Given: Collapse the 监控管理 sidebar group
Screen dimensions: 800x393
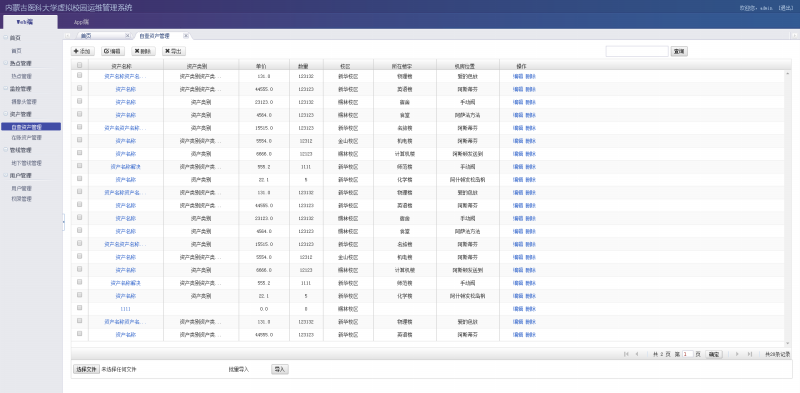Looking at the screenshot, I should click(6, 89).
